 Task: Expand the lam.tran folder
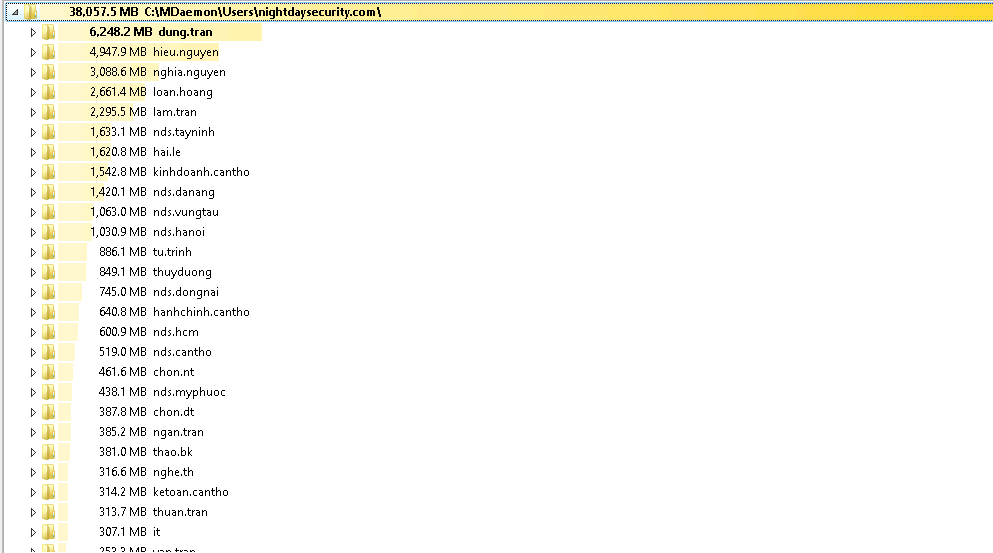click(x=33, y=112)
